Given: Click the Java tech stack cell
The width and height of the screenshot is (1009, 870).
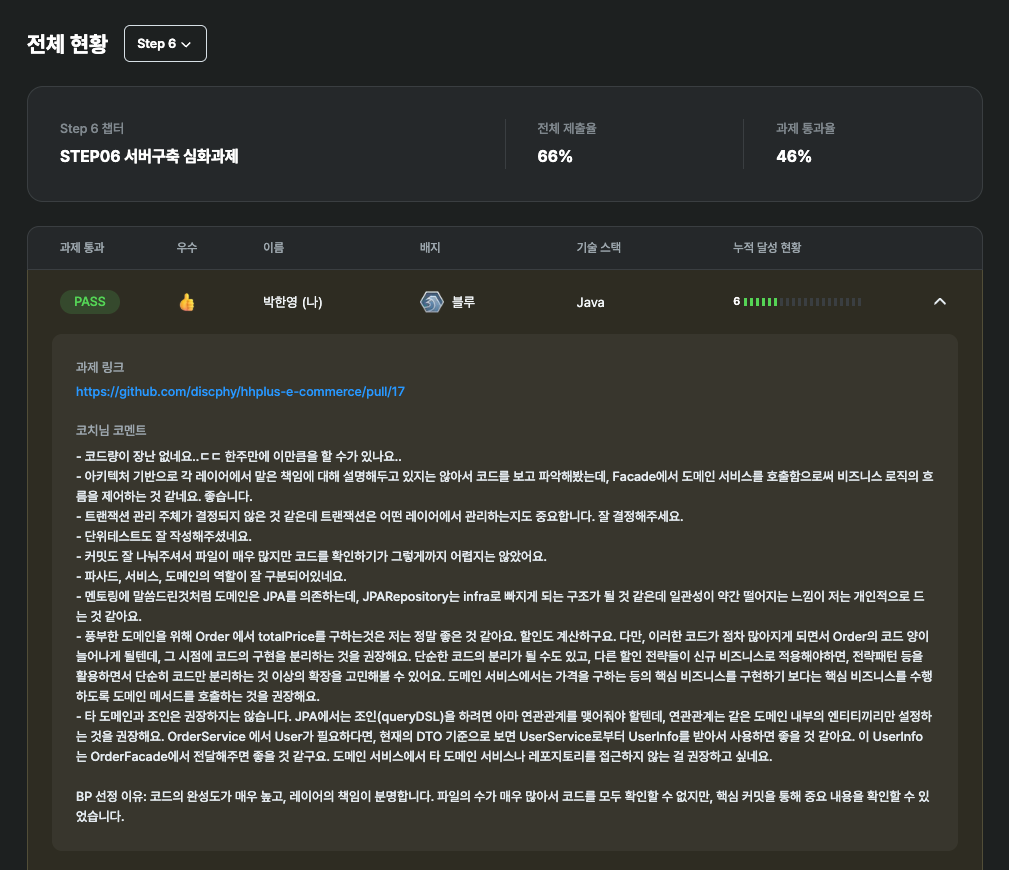Looking at the screenshot, I should point(590,302).
